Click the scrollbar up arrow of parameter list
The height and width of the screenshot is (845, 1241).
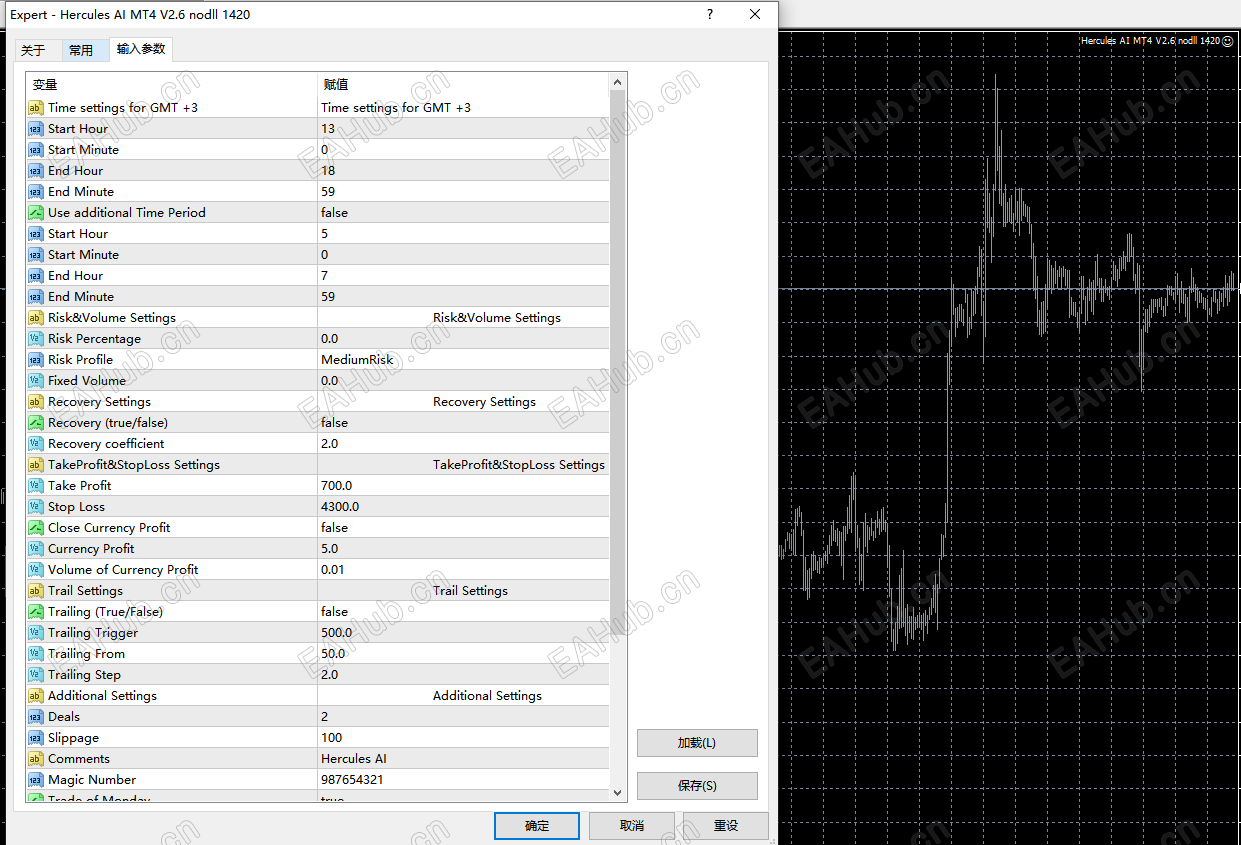(x=618, y=83)
